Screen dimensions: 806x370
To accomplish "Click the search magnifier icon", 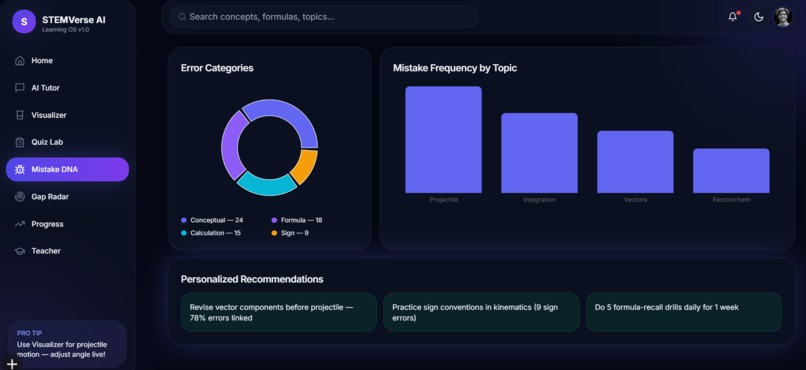I will point(182,17).
